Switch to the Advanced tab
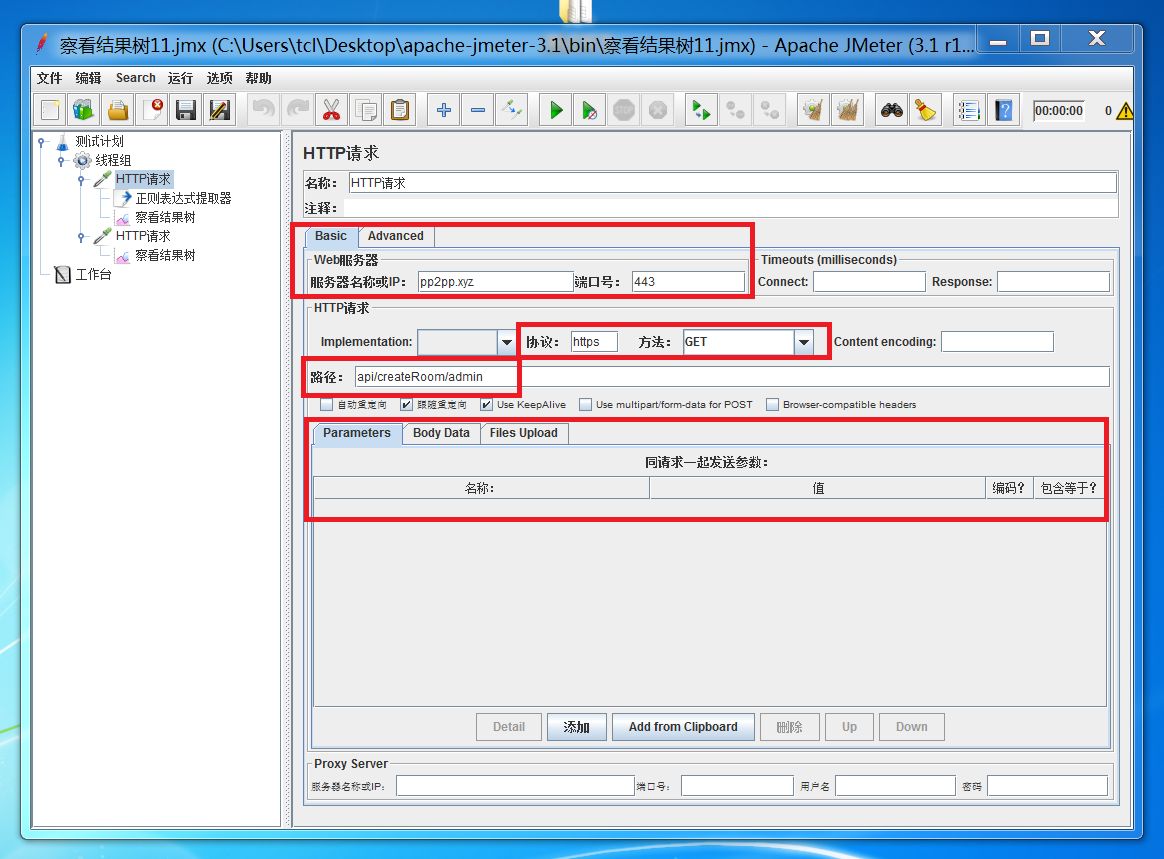This screenshot has width=1164, height=859. point(396,236)
